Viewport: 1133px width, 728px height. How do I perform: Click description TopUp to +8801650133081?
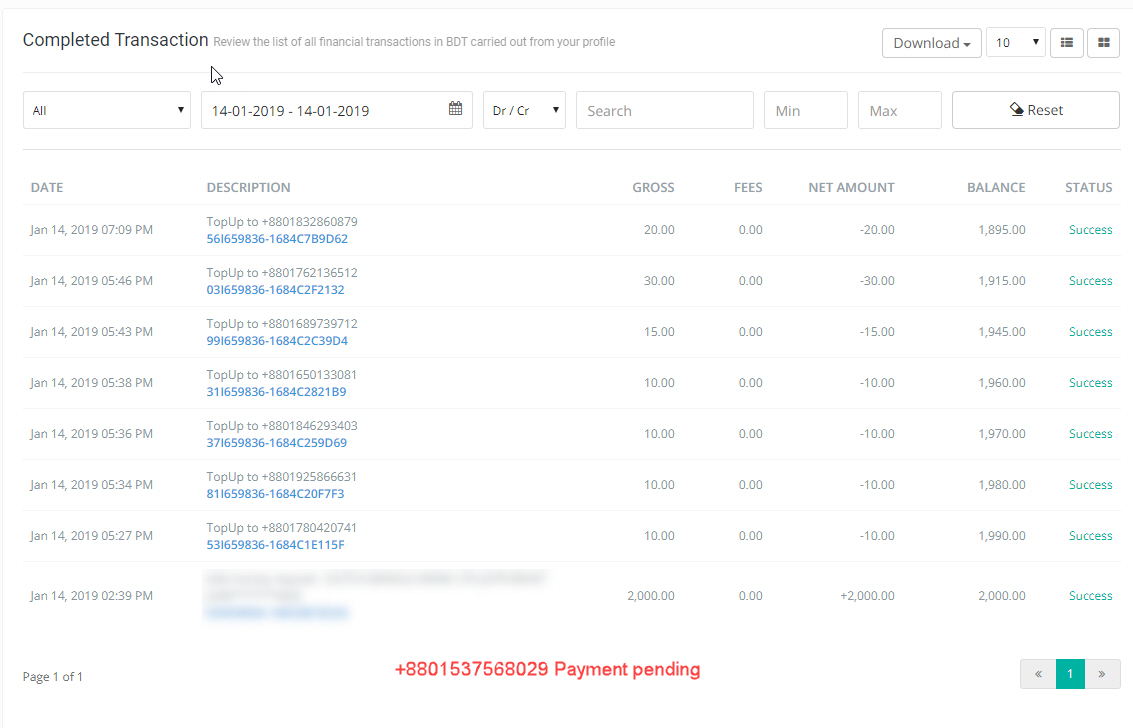point(282,375)
